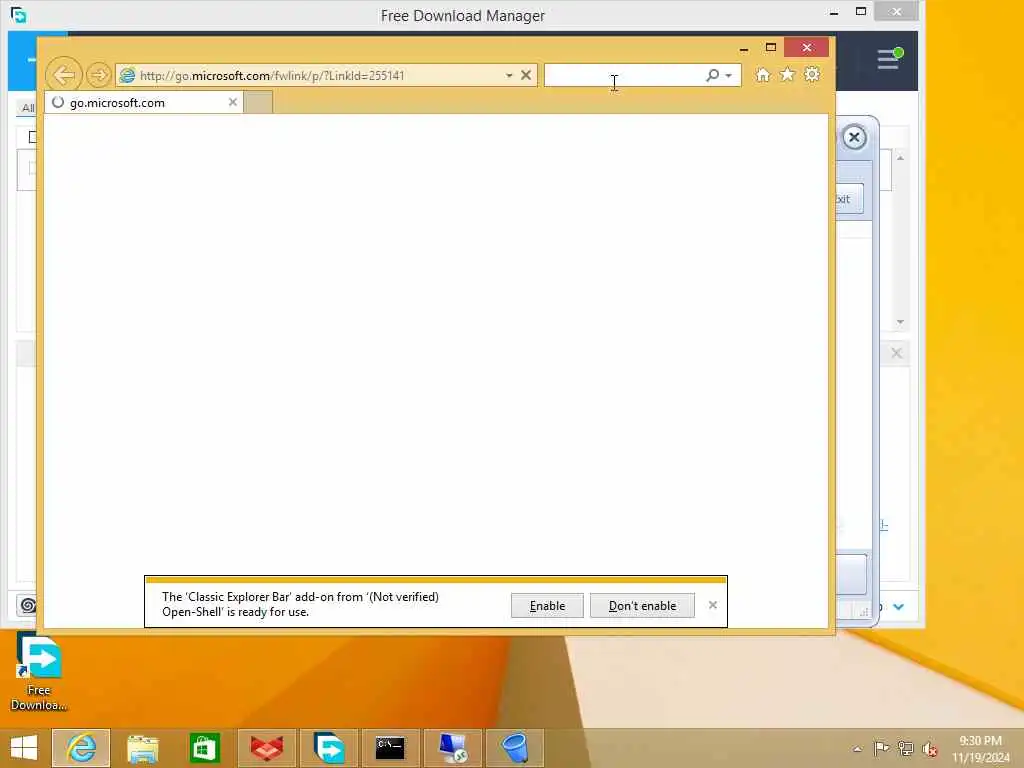The width and height of the screenshot is (1024, 768).
Task: Switch to Free Download Manager in taskbar
Action: [328, 748]
